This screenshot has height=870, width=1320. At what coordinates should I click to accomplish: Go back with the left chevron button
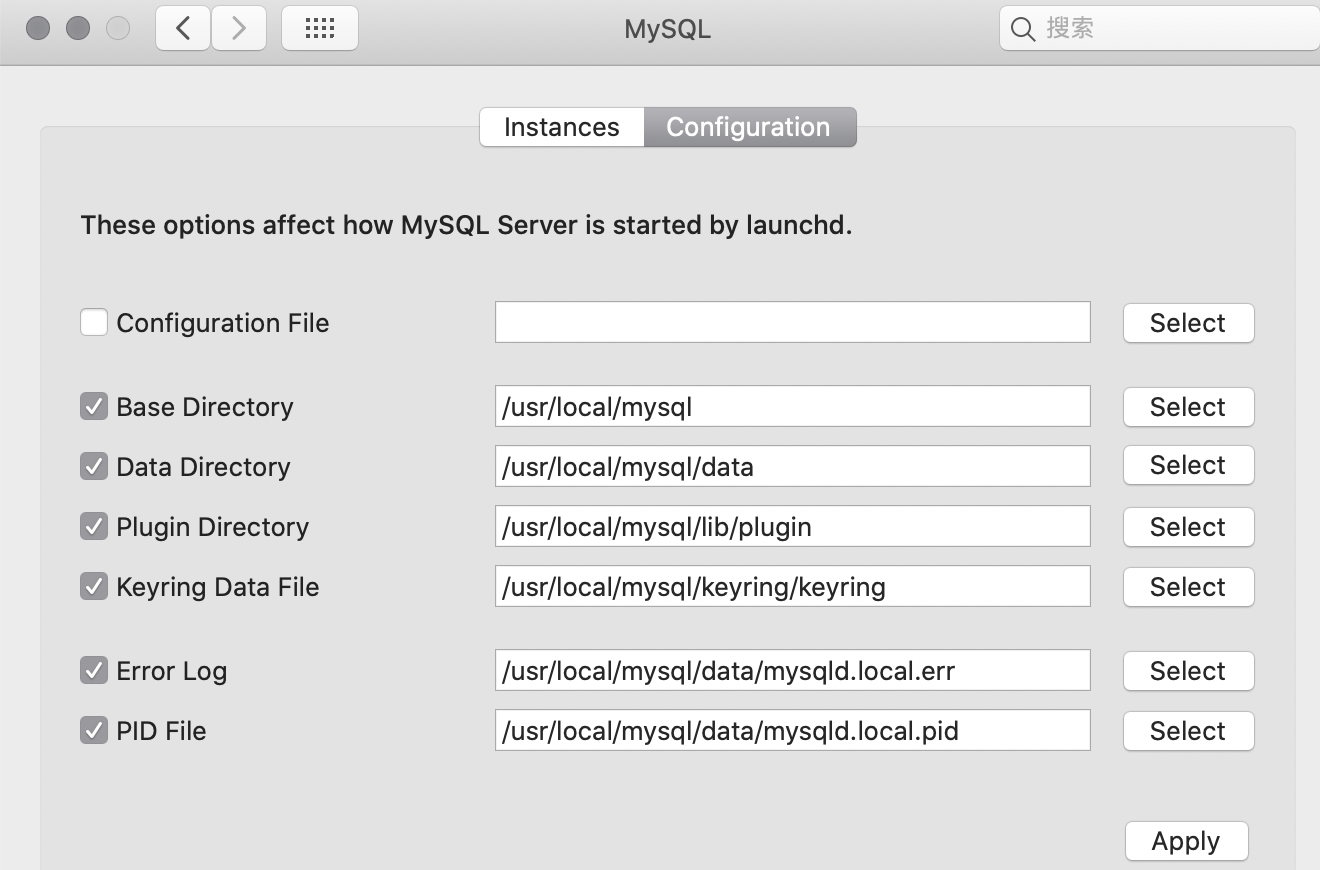(x=183, y=28)
